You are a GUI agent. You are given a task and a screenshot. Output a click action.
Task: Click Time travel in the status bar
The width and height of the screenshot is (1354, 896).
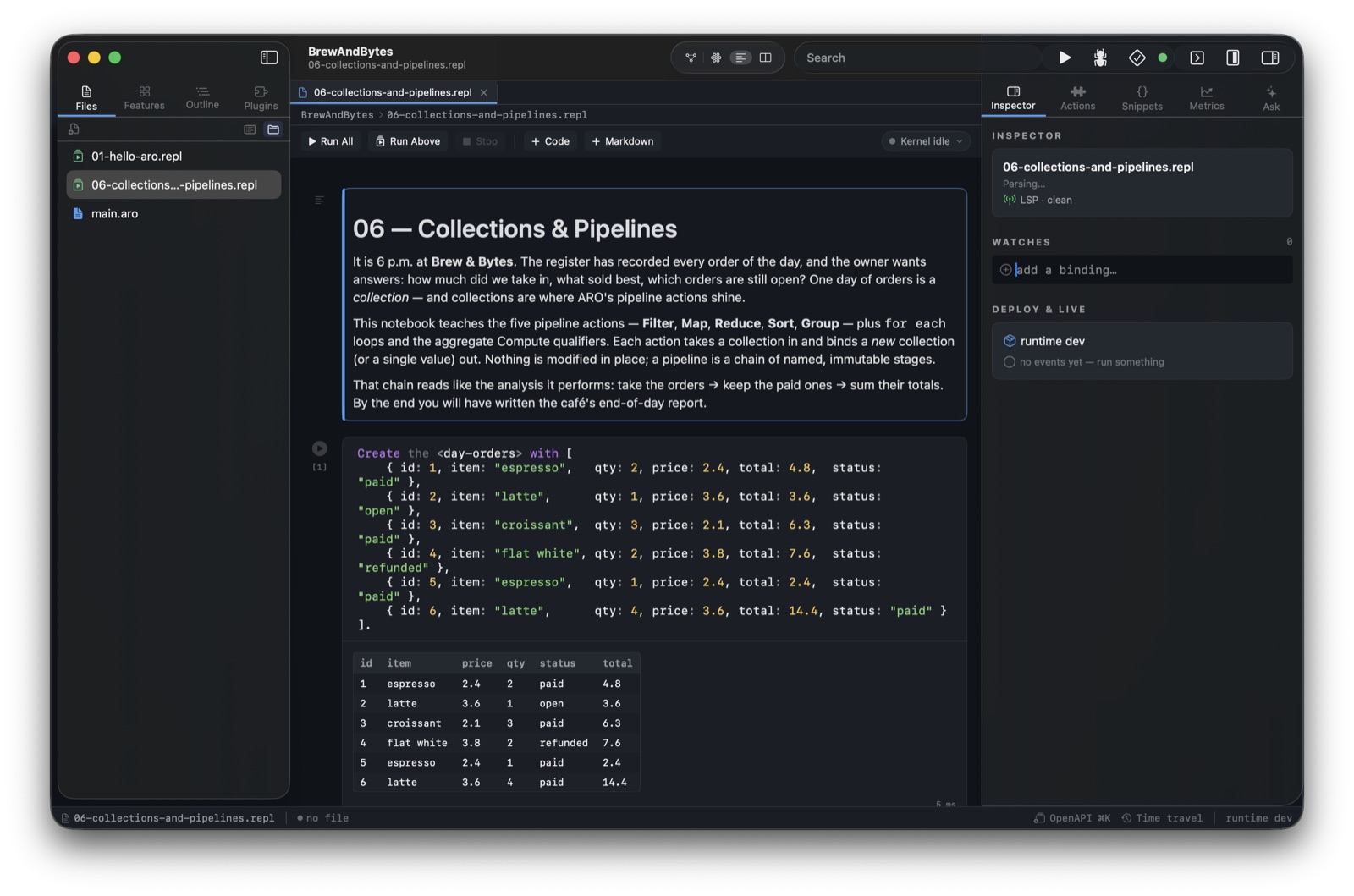tap(1162, 818)
